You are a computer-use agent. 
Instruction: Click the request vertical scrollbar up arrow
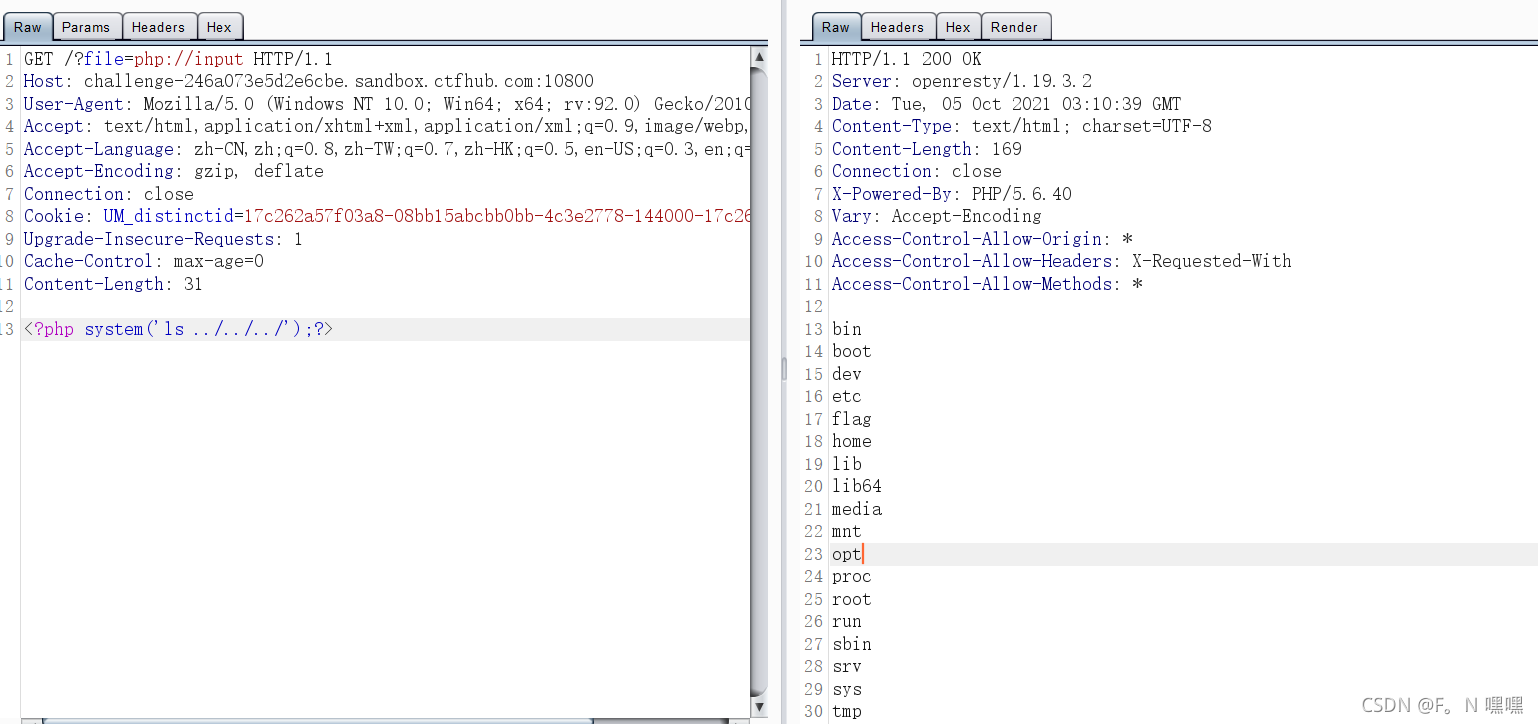click(759, 57)
